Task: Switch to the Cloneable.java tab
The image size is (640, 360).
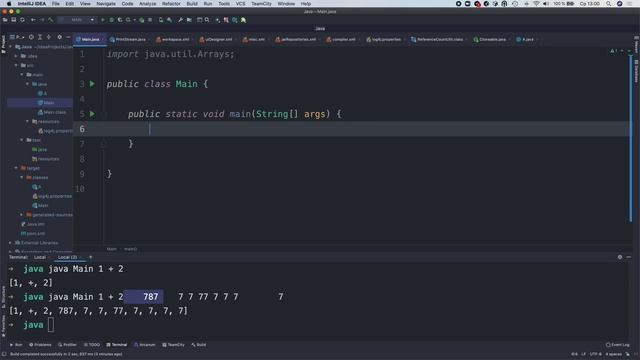Action: coord(492,40)
